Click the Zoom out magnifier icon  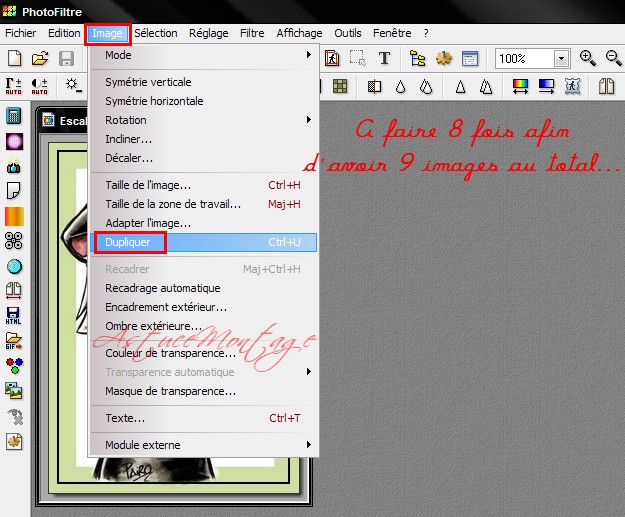pos(614,58)
